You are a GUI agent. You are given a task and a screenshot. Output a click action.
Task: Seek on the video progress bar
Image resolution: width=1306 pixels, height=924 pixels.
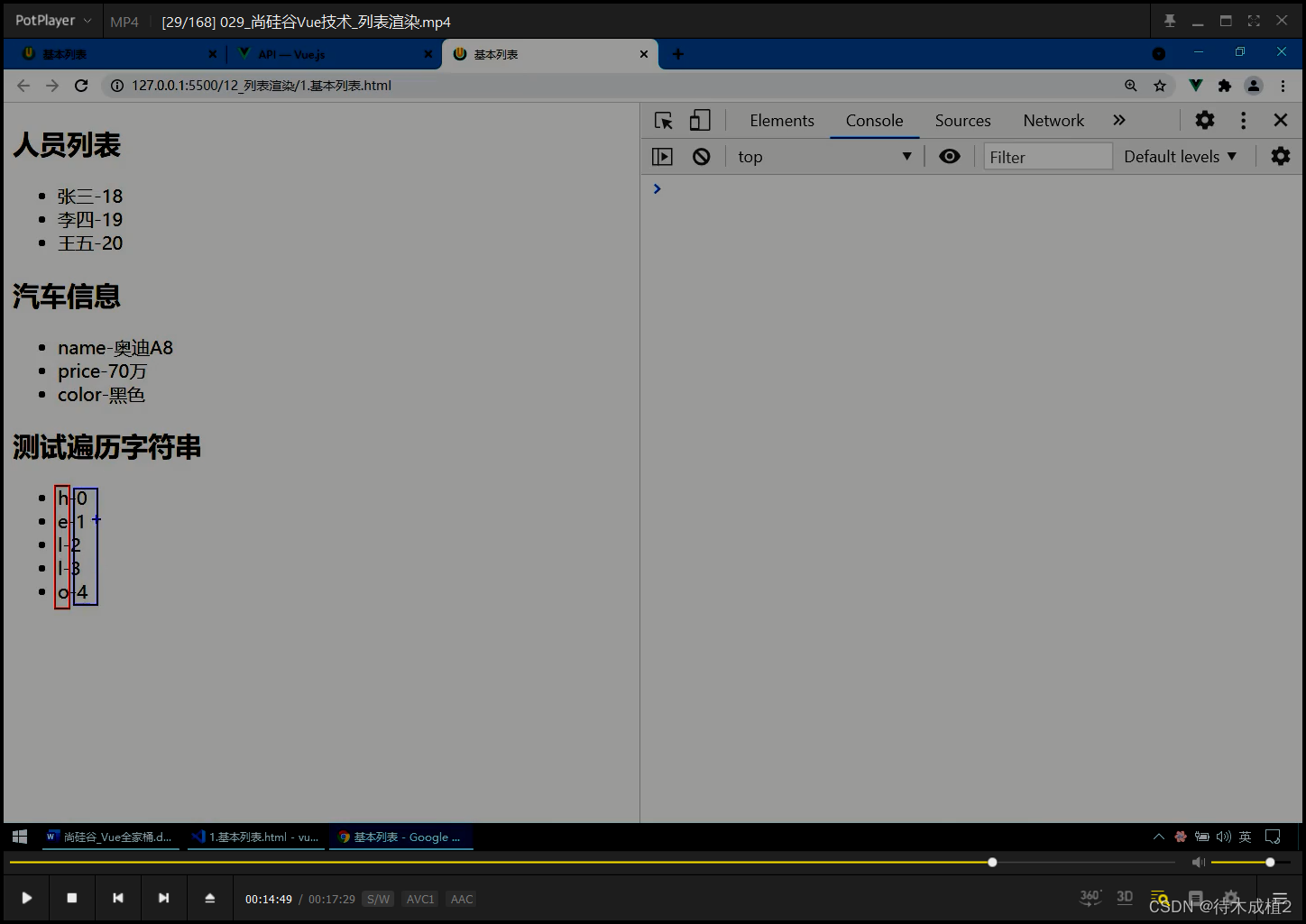[x=593, y=863]
